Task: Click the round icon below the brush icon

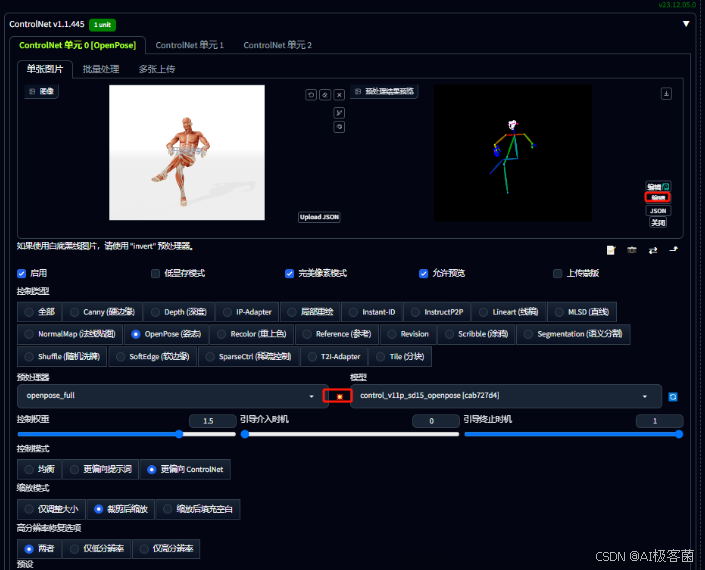Action: [x=339, y=127]
